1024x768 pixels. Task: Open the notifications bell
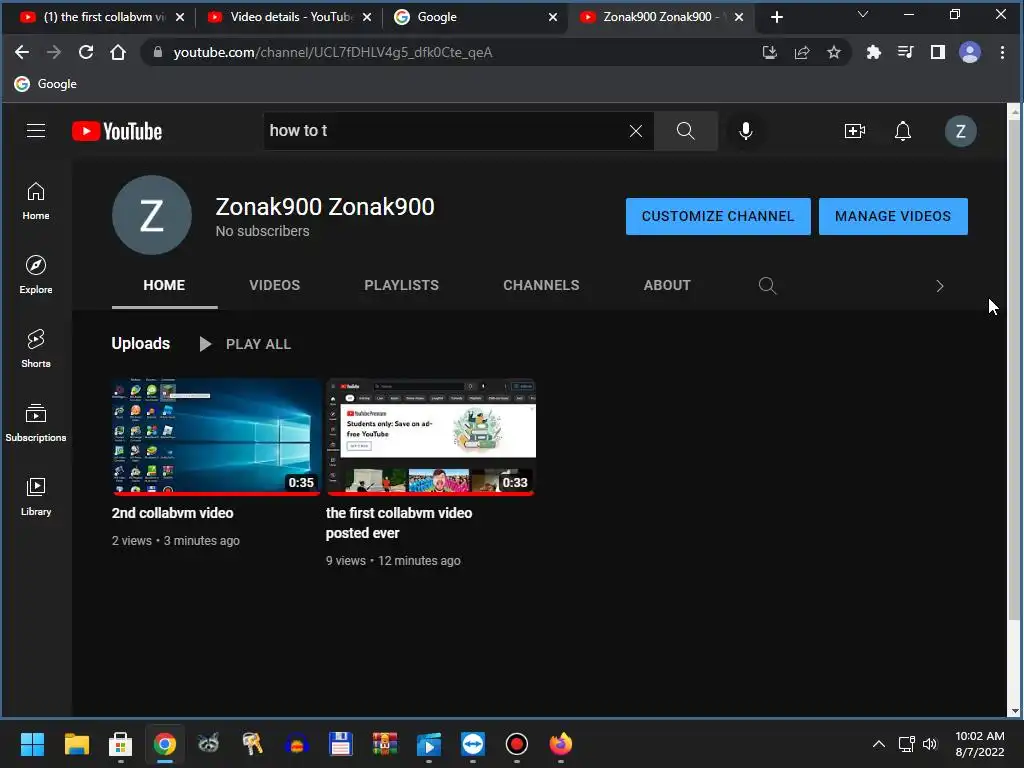[903, 131]
